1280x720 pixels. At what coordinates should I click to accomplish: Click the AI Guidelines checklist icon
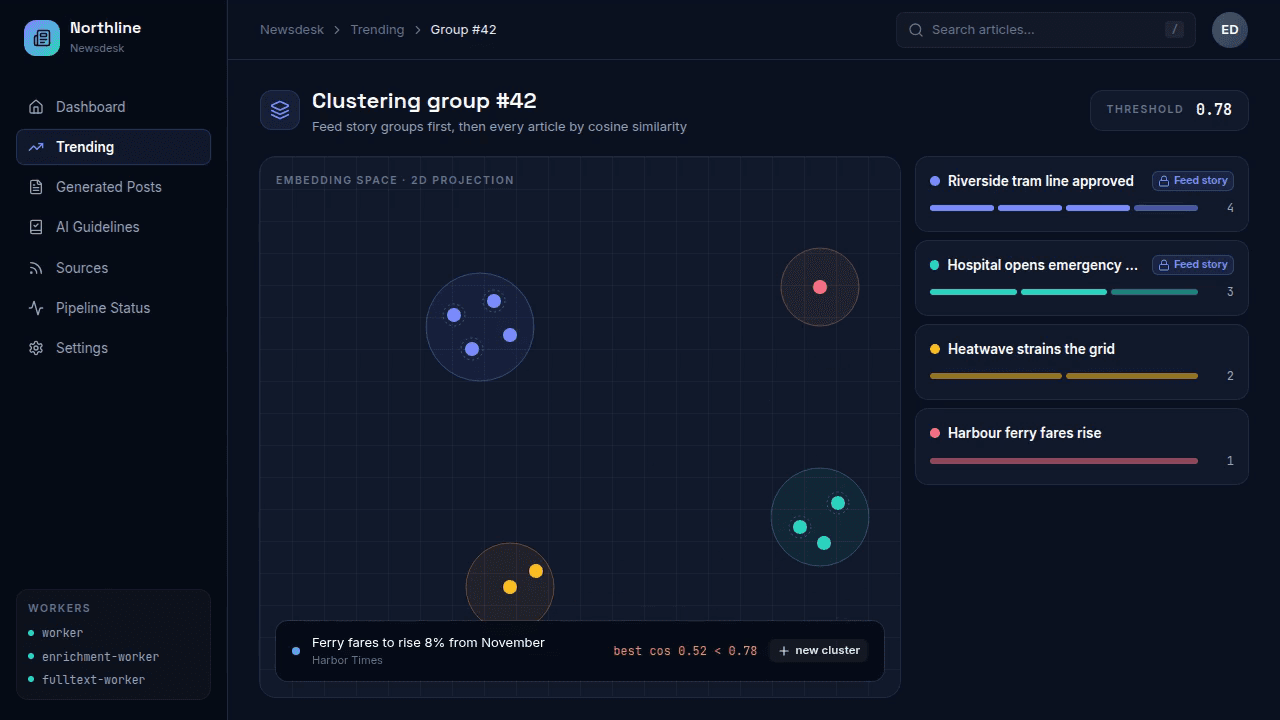point(36,227)
